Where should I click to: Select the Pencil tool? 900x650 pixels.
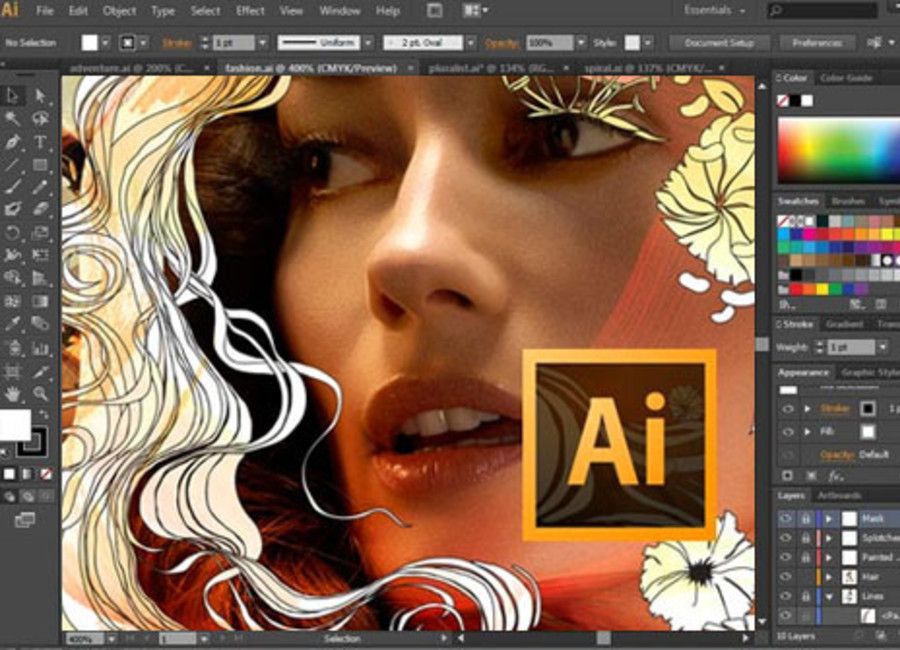coord(40,187)
